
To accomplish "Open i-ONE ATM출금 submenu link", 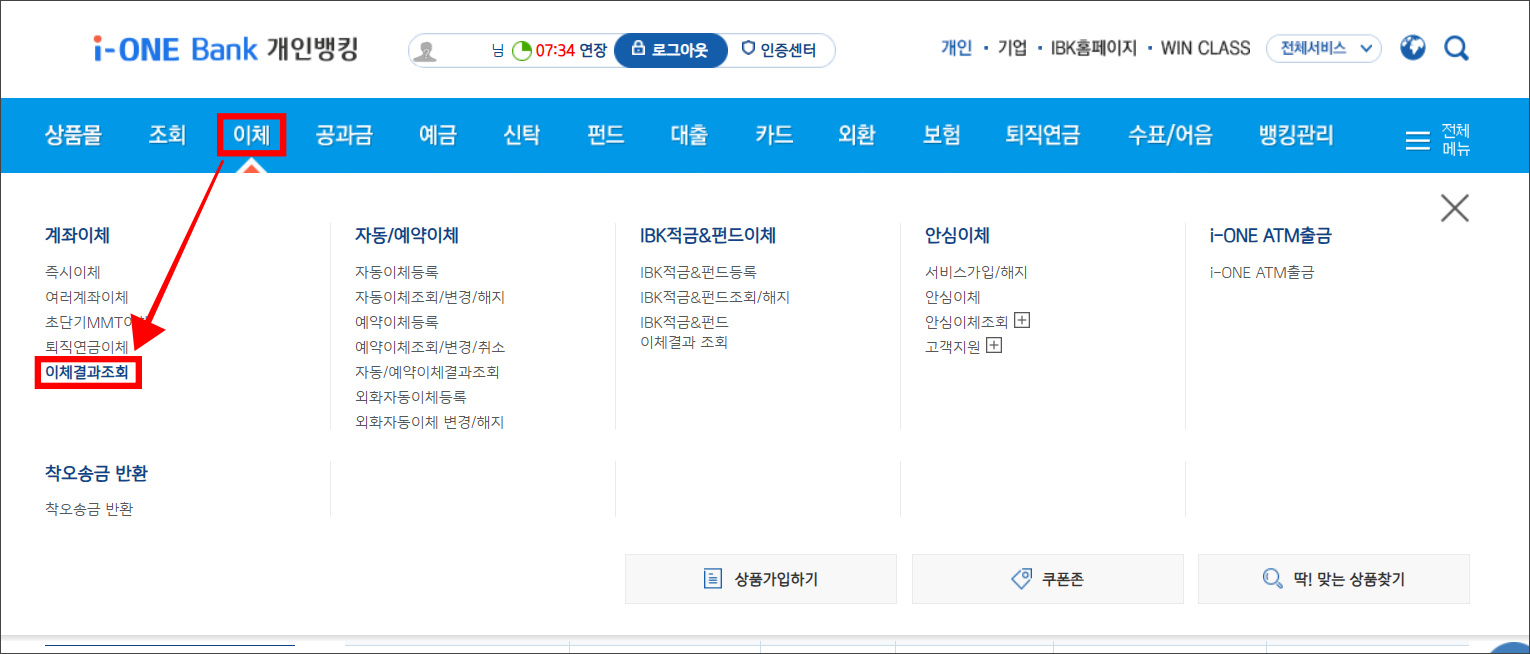I will (x=1262, y=272).
